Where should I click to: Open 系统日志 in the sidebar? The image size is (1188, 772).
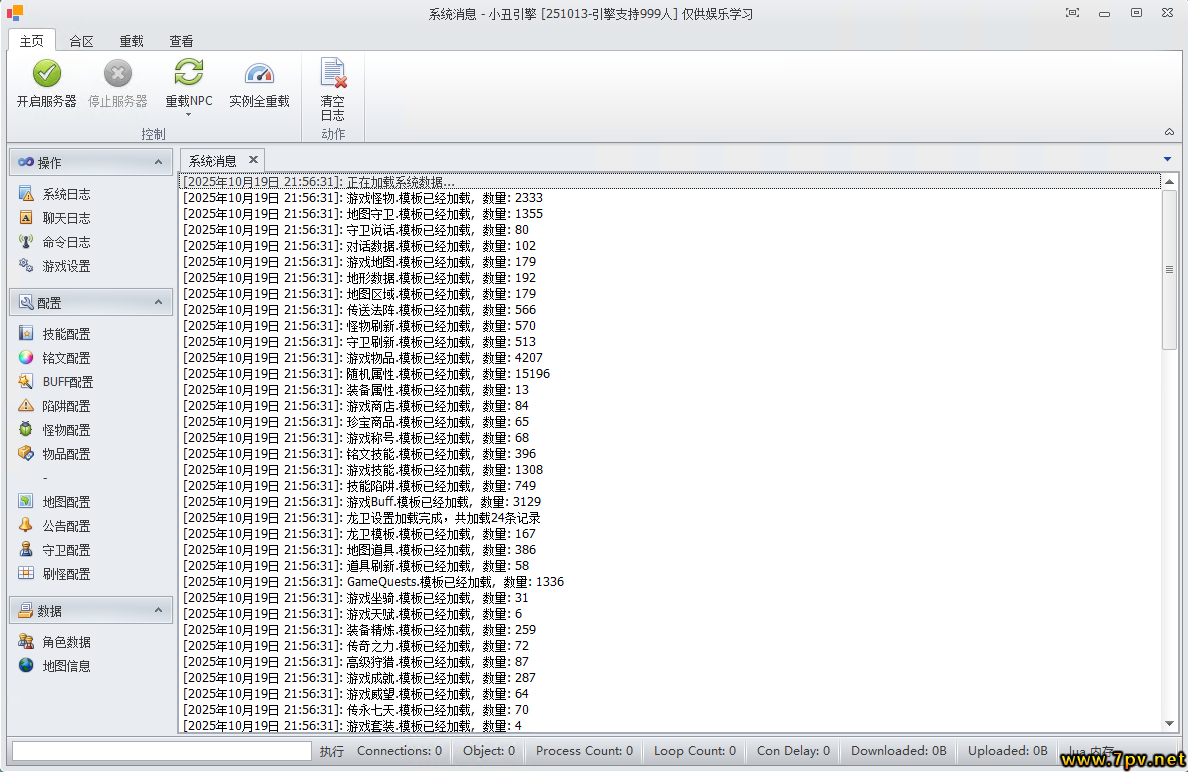pyautogui.click(x=66, y=194)
